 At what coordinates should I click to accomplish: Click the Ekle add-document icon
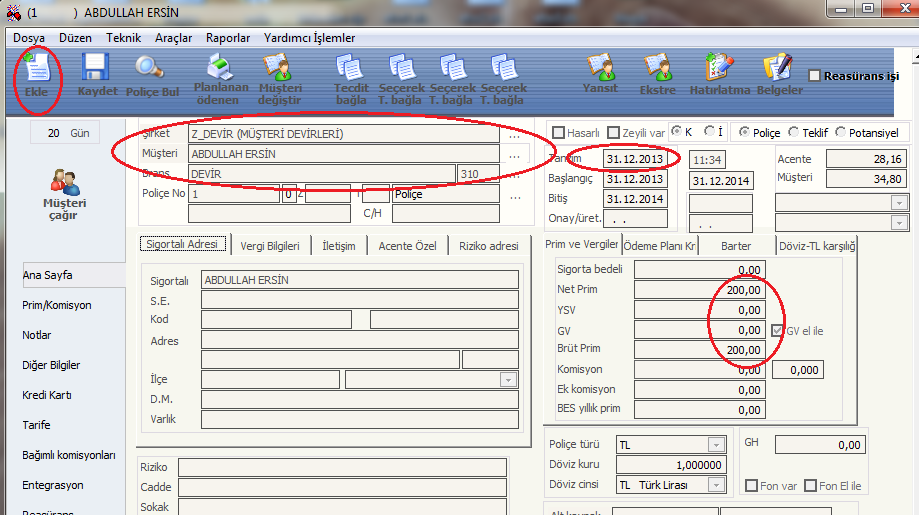click(36, 70)
